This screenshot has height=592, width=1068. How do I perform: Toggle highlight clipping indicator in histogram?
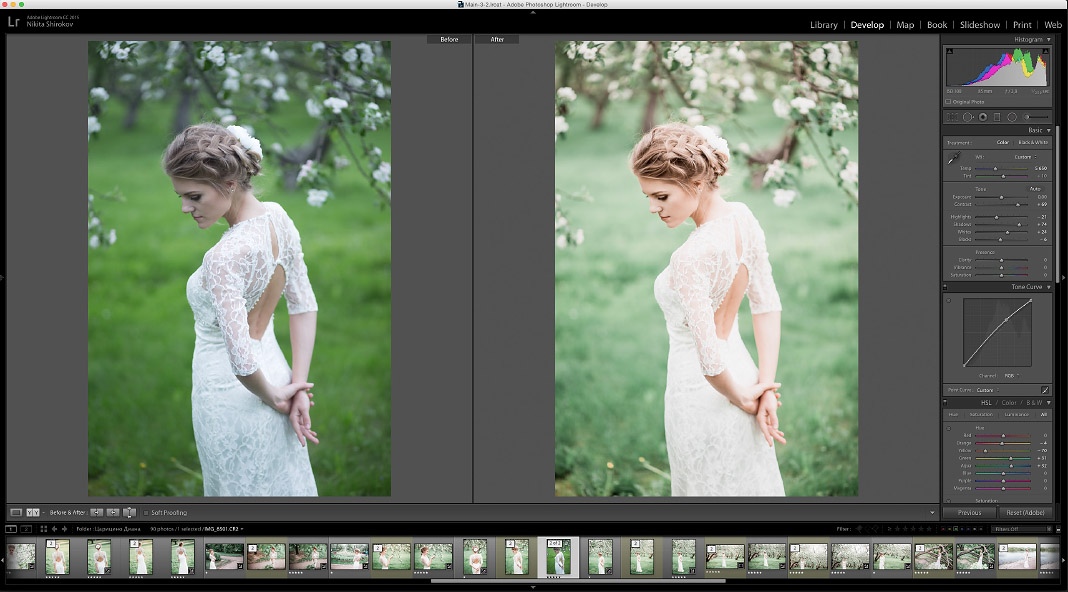coord(1046,51)
